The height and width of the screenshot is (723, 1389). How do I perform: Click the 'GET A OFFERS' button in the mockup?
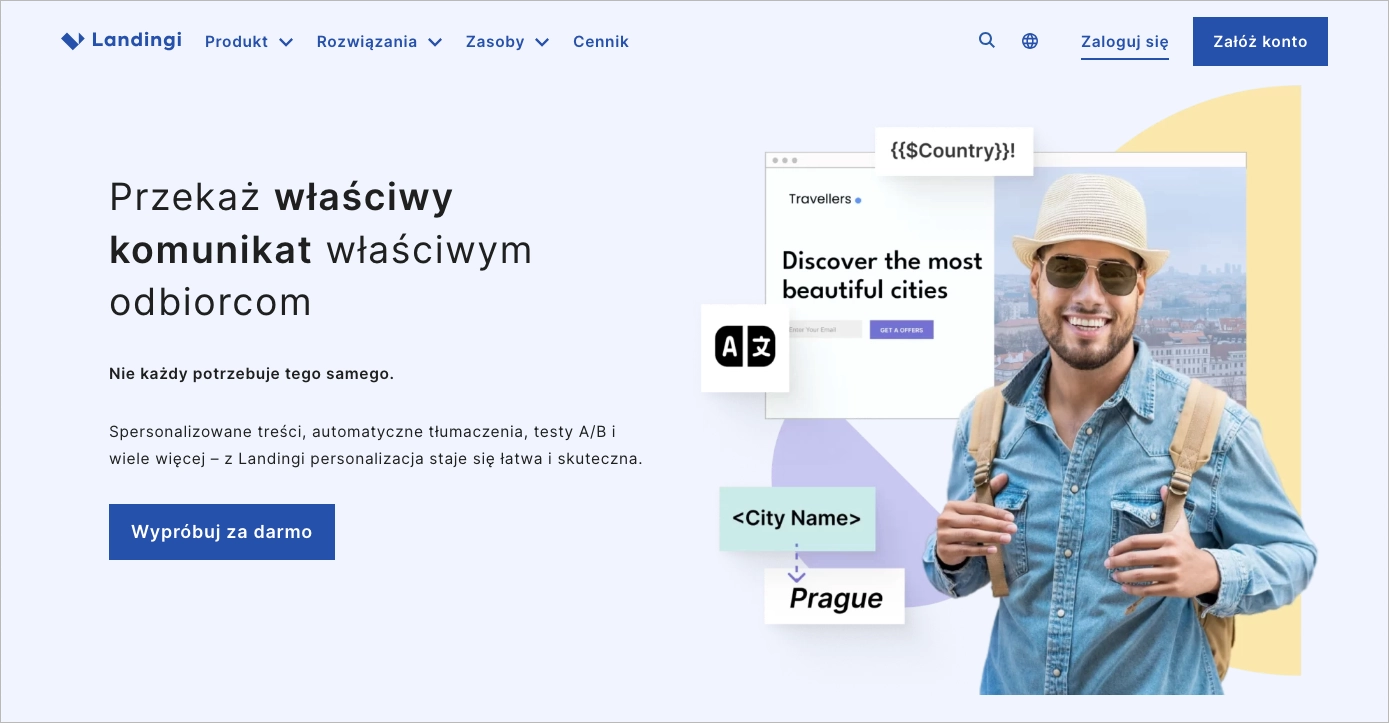point(901,329)
